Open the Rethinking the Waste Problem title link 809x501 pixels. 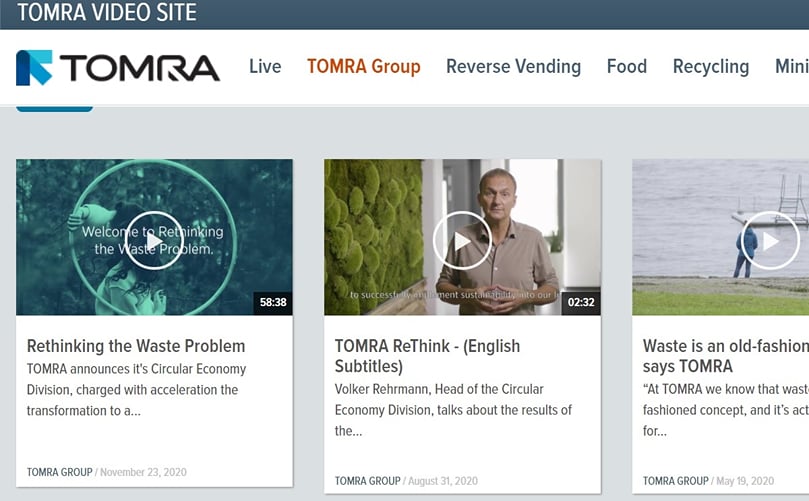click(136, 346)
